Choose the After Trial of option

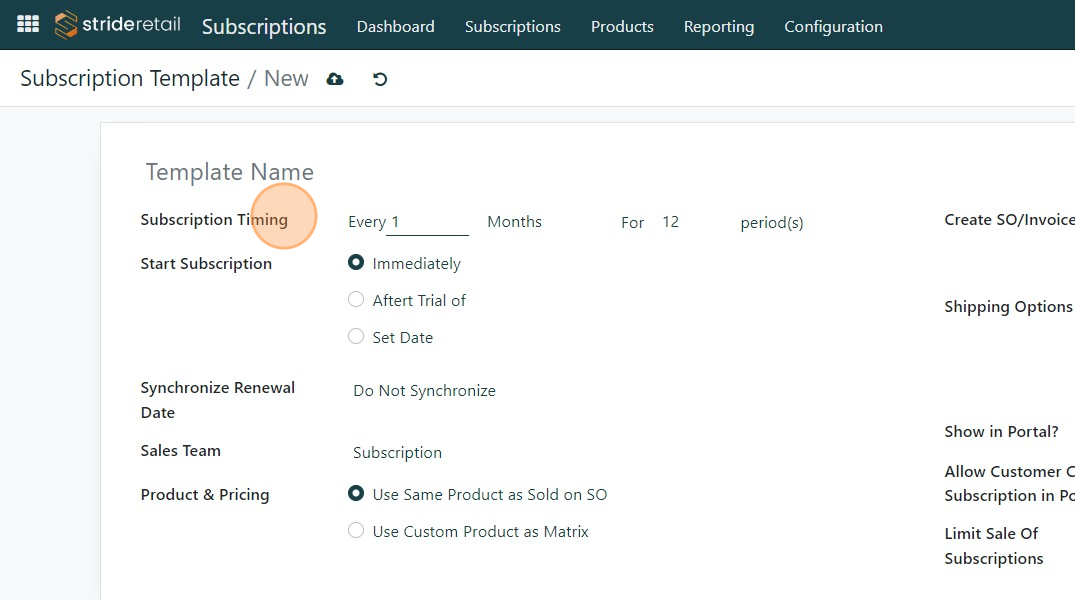click(x=356, y=300)
